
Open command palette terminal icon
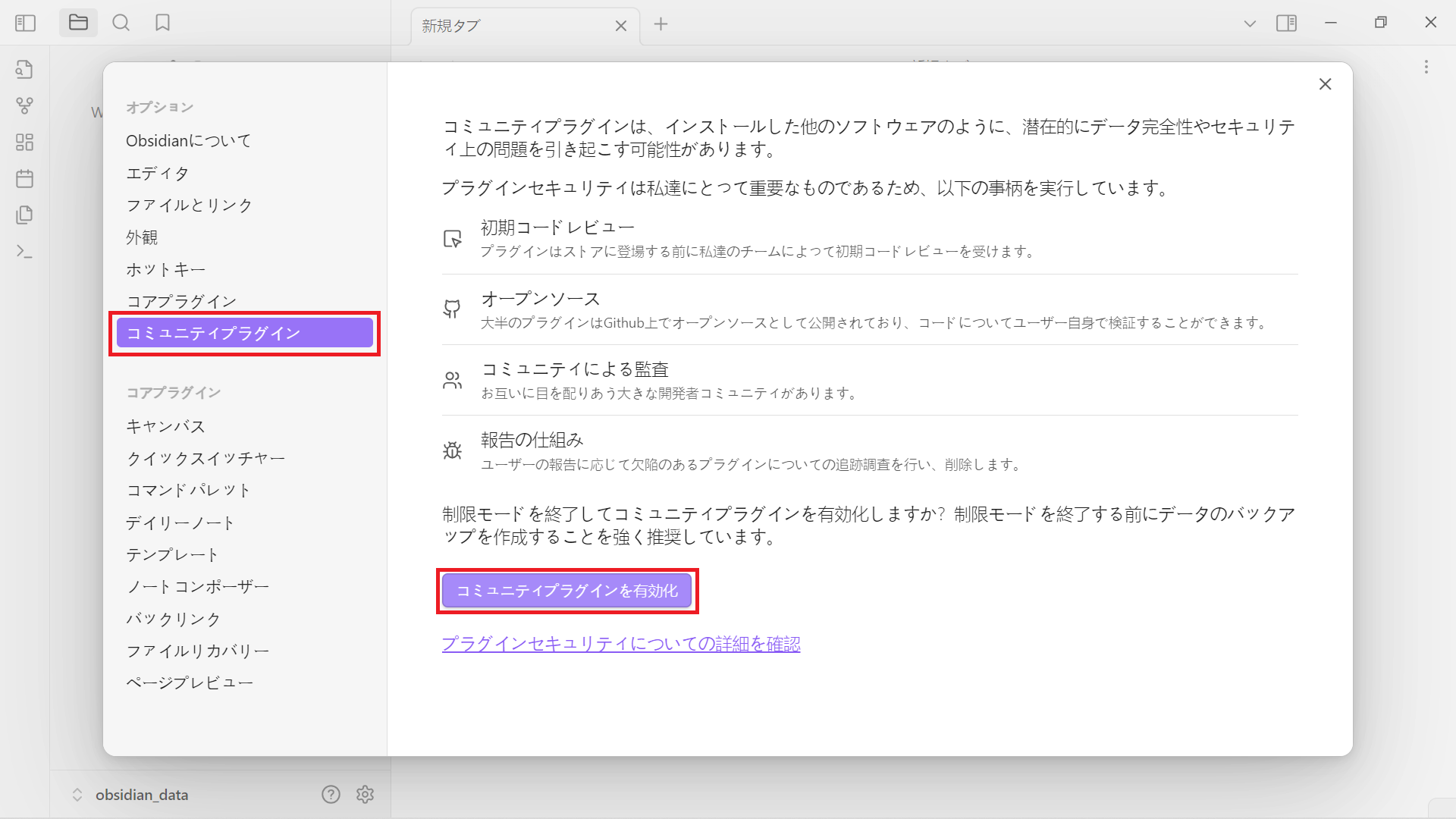click(x=24, y=251)
